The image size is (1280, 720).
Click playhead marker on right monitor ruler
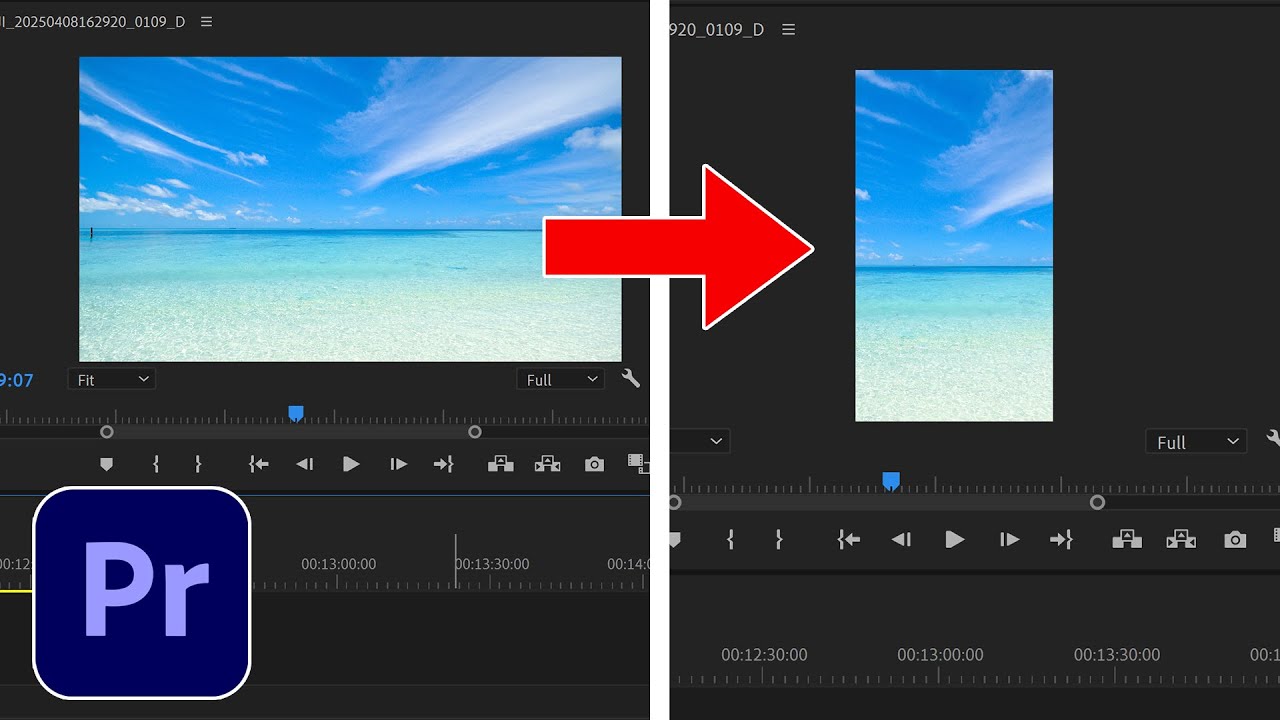click(x=891, y=481)
